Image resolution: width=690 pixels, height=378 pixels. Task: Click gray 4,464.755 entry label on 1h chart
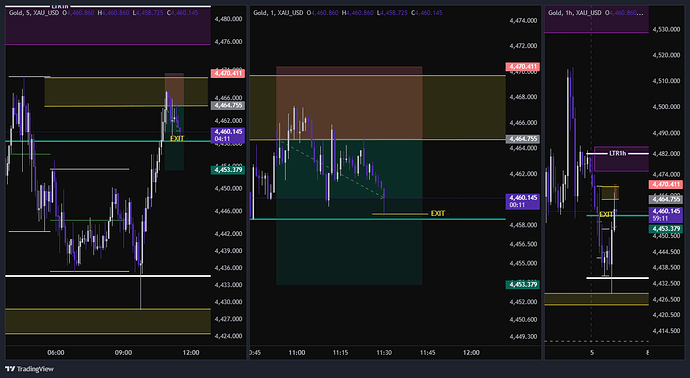pyautogui.click(x=665, y=199)
